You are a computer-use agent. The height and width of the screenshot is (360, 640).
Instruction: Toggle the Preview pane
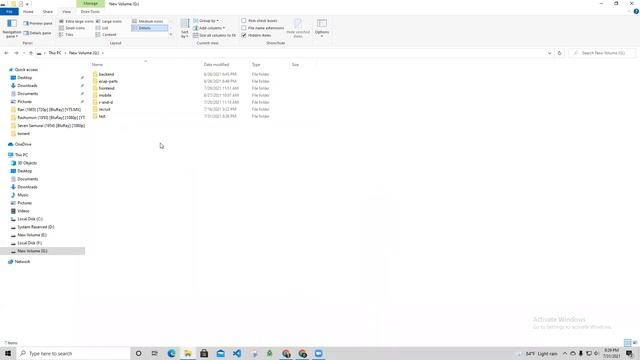point(38,23)
